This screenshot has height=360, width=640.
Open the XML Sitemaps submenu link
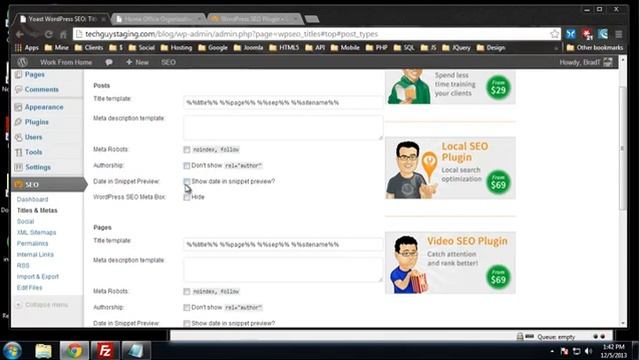click(36, 232)
